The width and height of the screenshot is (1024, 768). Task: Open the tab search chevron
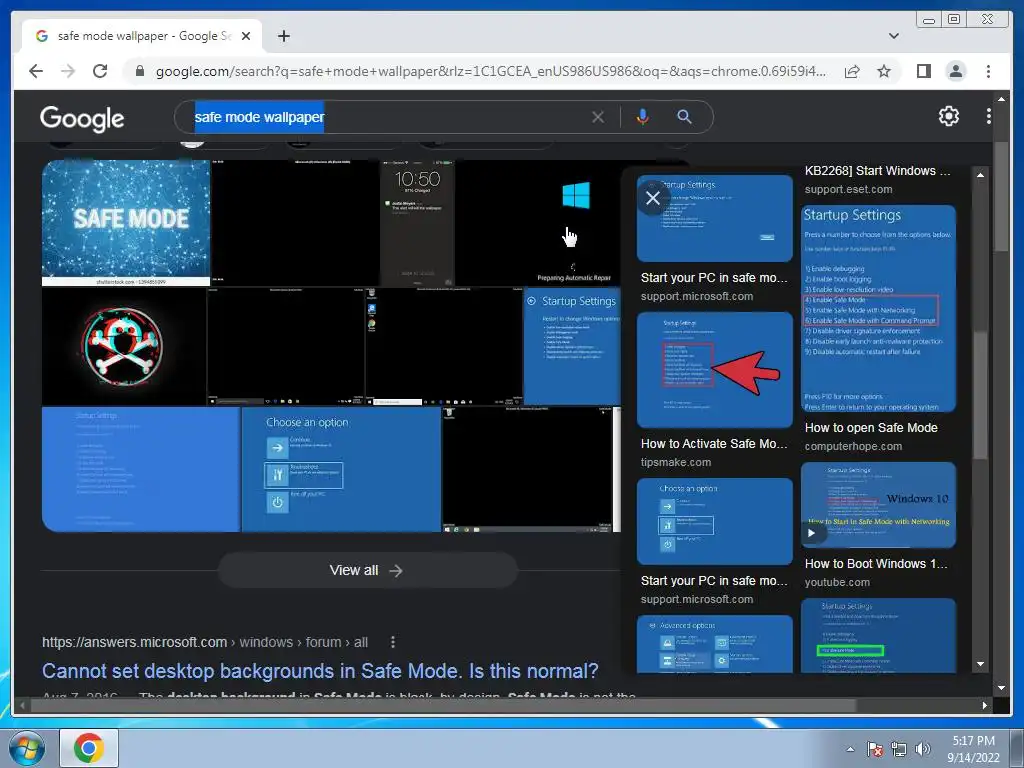[x=893, y=36]
